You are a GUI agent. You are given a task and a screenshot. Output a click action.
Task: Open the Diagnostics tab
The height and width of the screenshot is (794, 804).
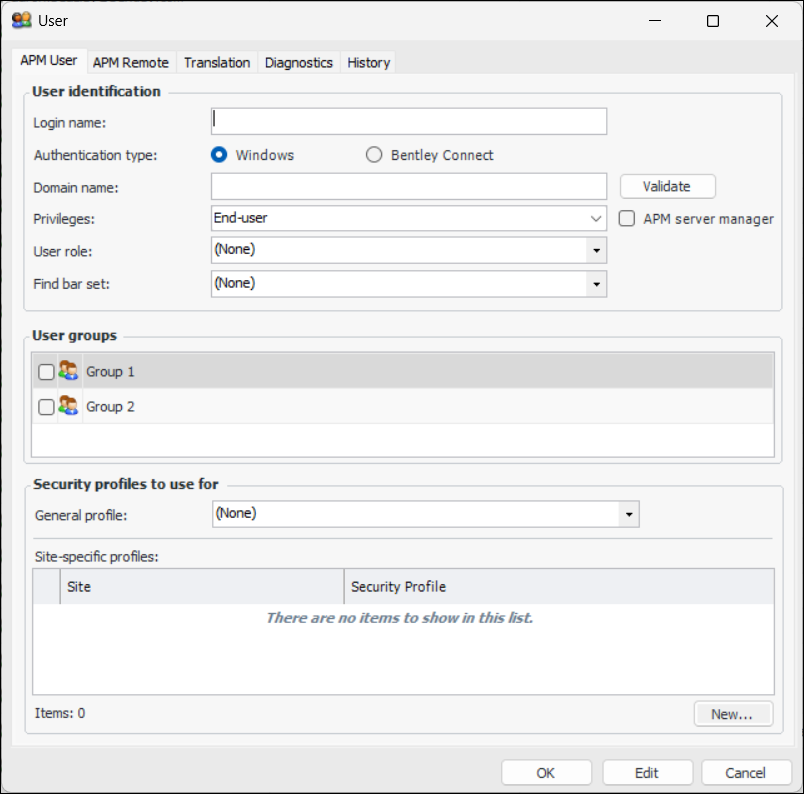[x=298, y=63]
